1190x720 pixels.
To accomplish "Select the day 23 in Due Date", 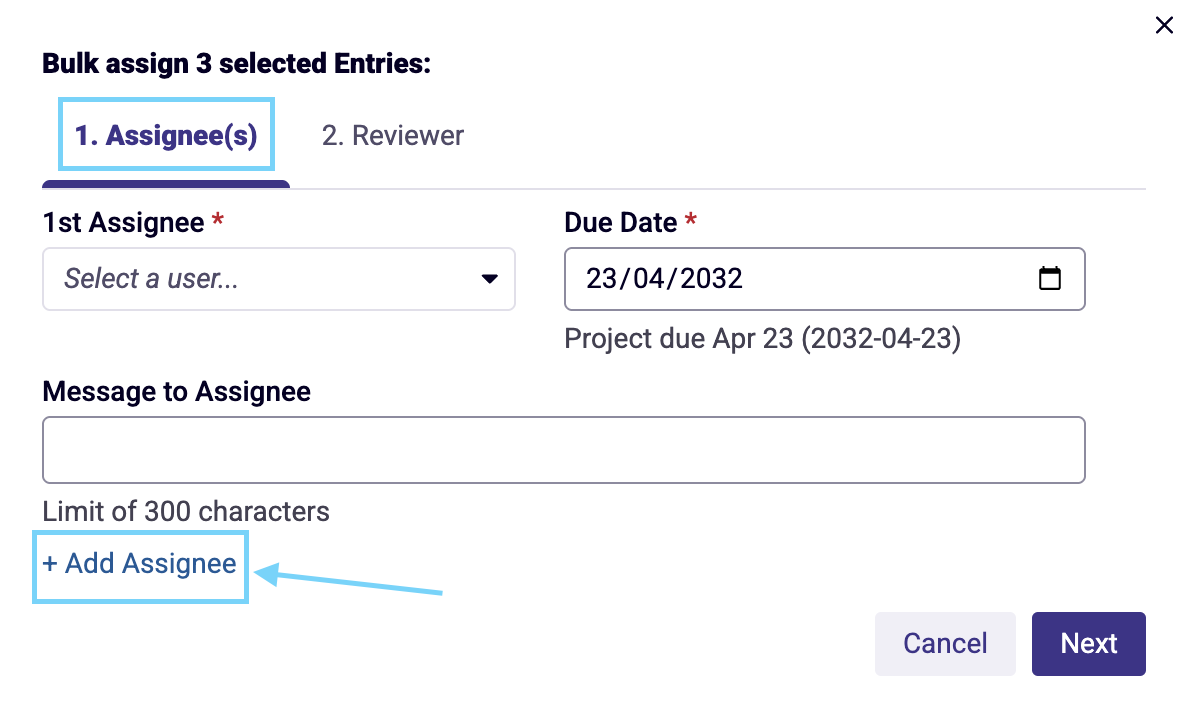I will (601, 278).
